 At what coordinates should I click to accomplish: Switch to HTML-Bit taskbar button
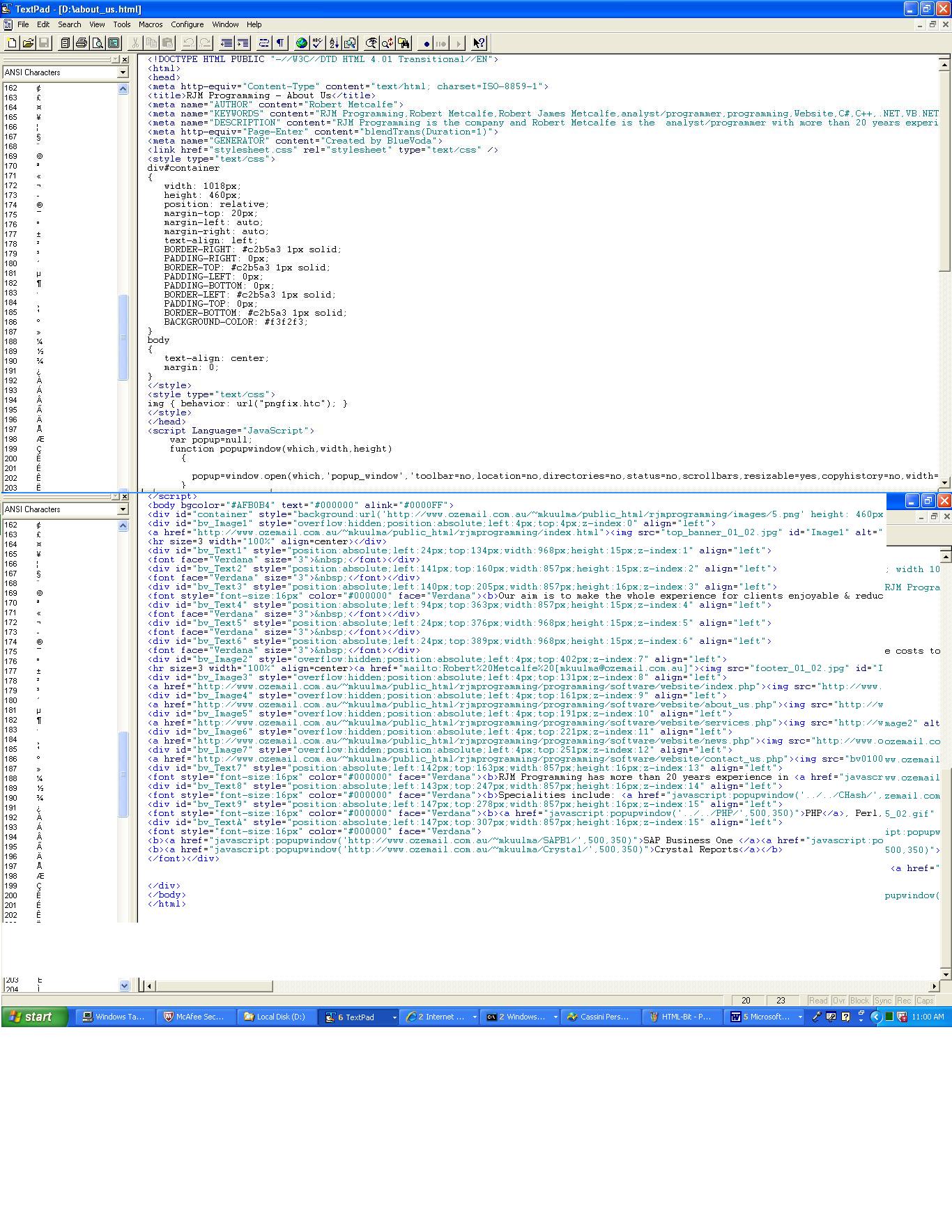[681, 1017]
